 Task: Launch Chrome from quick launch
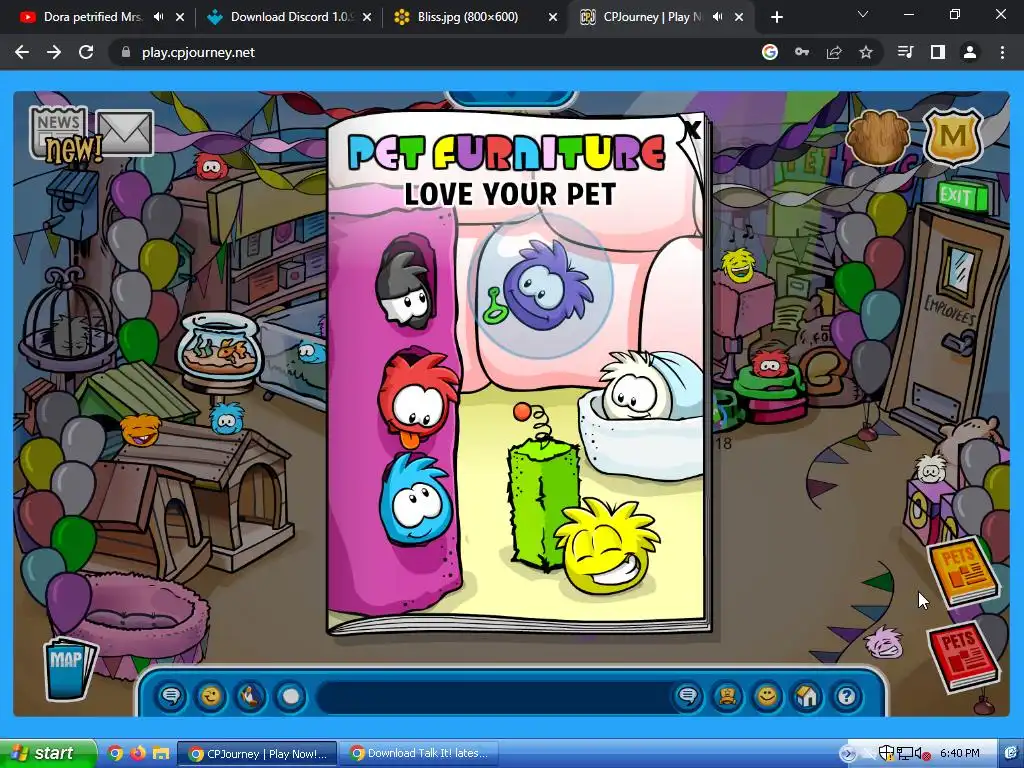[116, 753]
